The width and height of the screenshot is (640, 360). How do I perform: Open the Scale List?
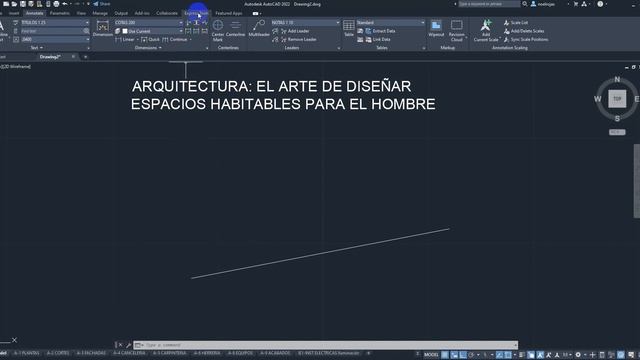516,23
